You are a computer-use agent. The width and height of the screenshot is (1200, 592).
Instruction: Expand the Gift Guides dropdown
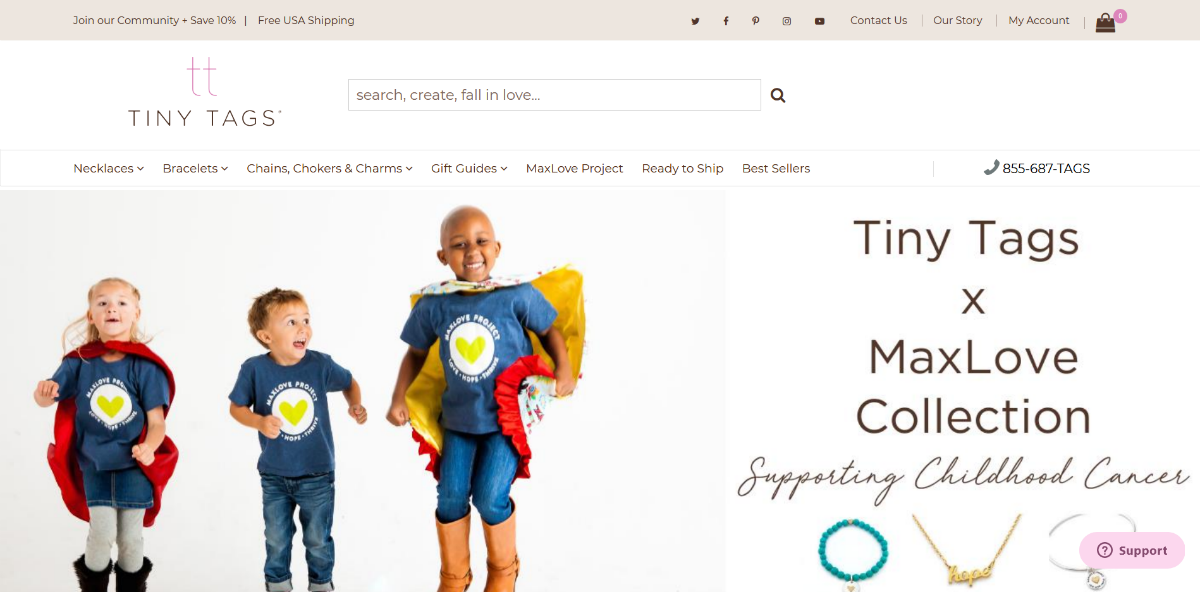pyautogui.click(x=469, y=168)
